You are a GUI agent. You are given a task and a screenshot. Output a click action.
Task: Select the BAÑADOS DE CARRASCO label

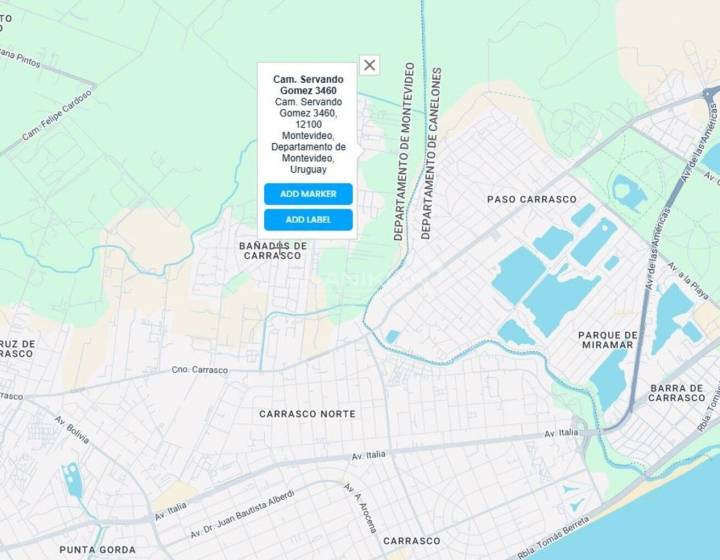coord(273,251)
